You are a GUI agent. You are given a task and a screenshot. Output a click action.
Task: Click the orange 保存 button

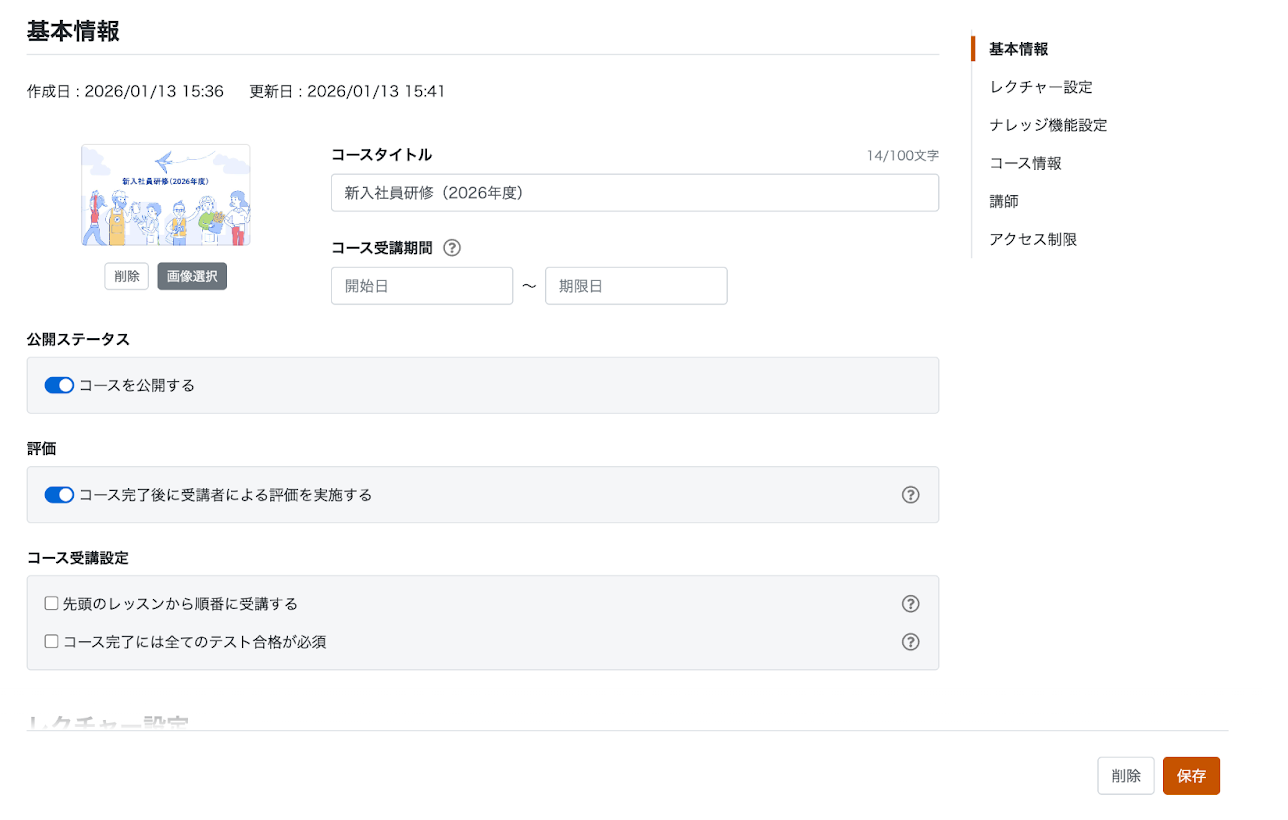tap(1191, 776)
